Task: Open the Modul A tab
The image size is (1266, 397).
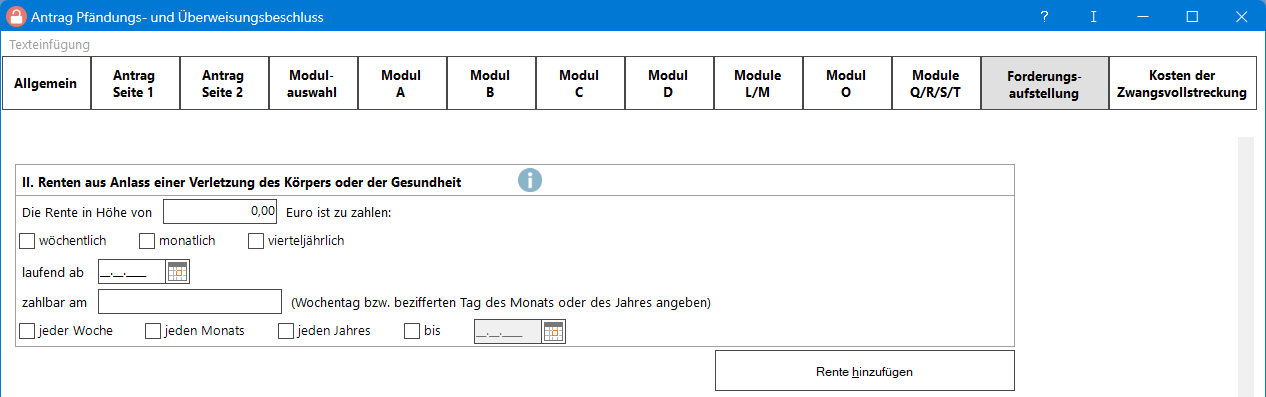Action: tap(402, 83)
